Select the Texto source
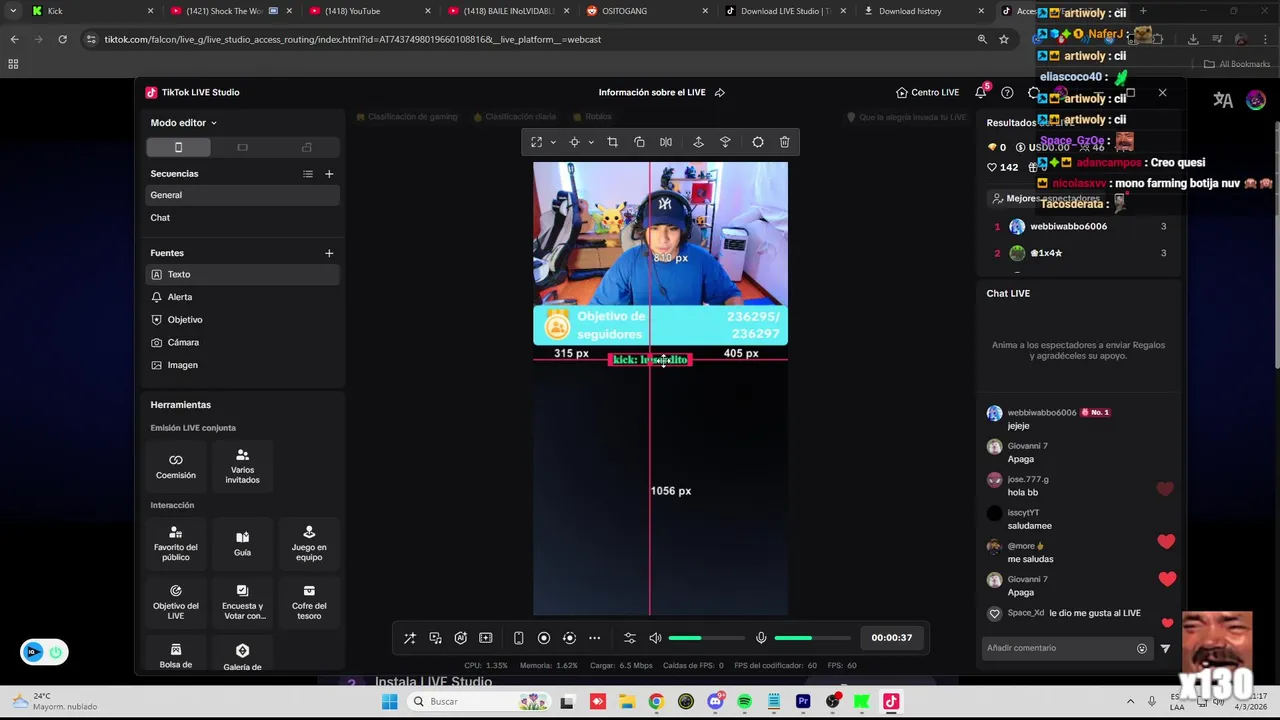This screenshot has height=720, width=1280. pos(243,274)
